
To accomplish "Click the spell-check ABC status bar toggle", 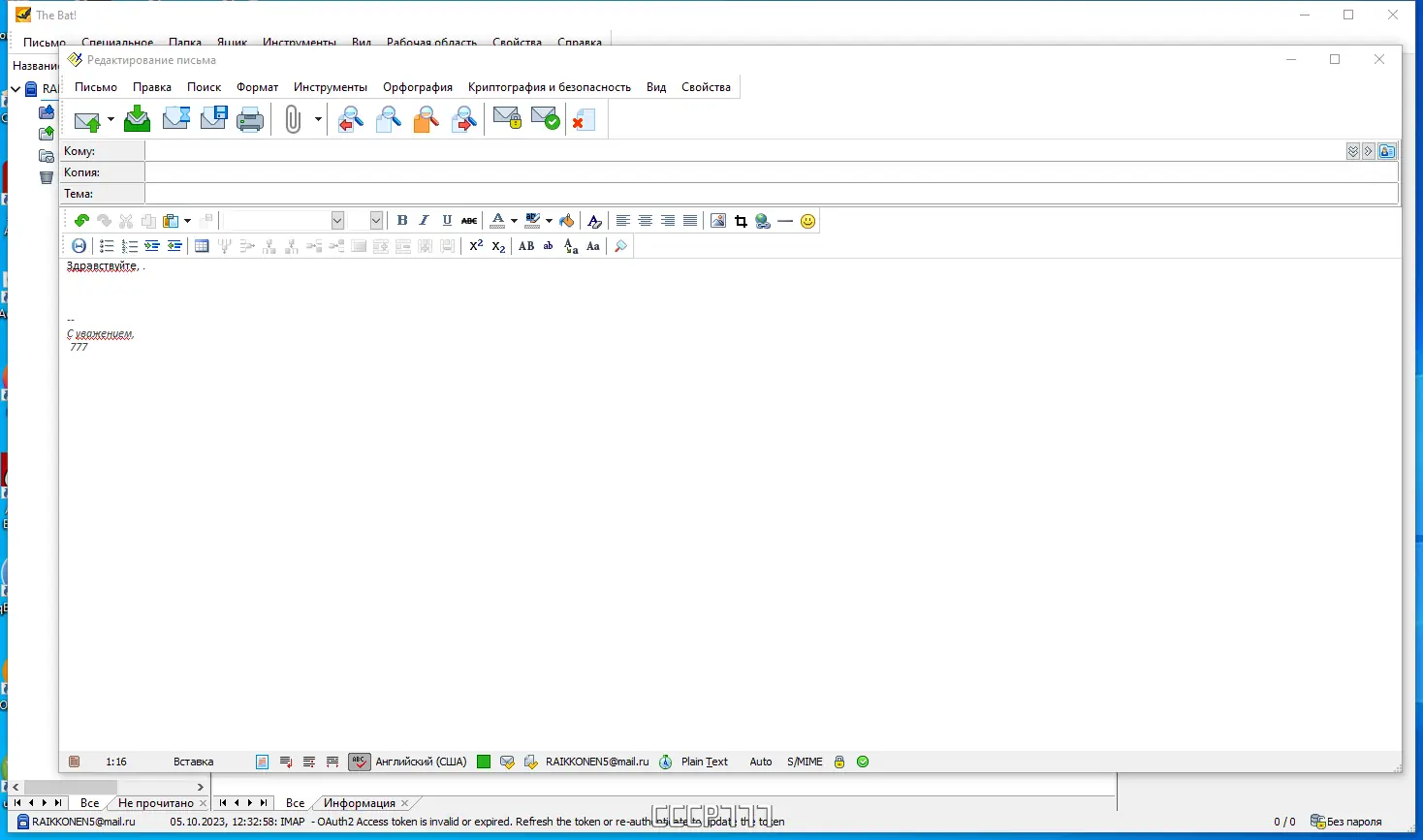I will (x=360, y=762).
